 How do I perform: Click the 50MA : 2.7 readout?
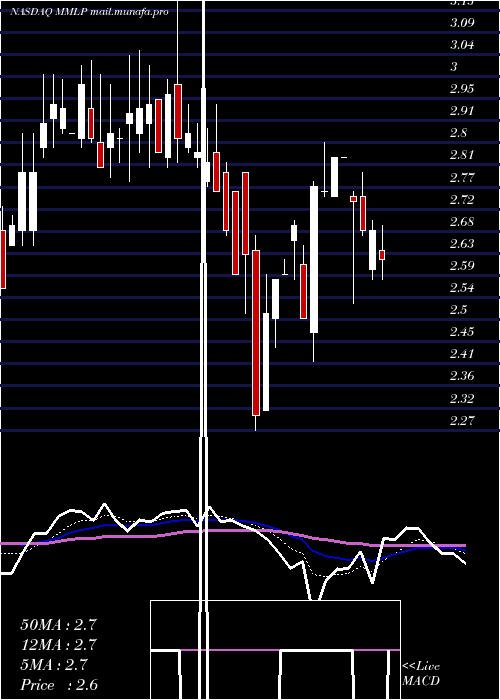pos(58,625)
